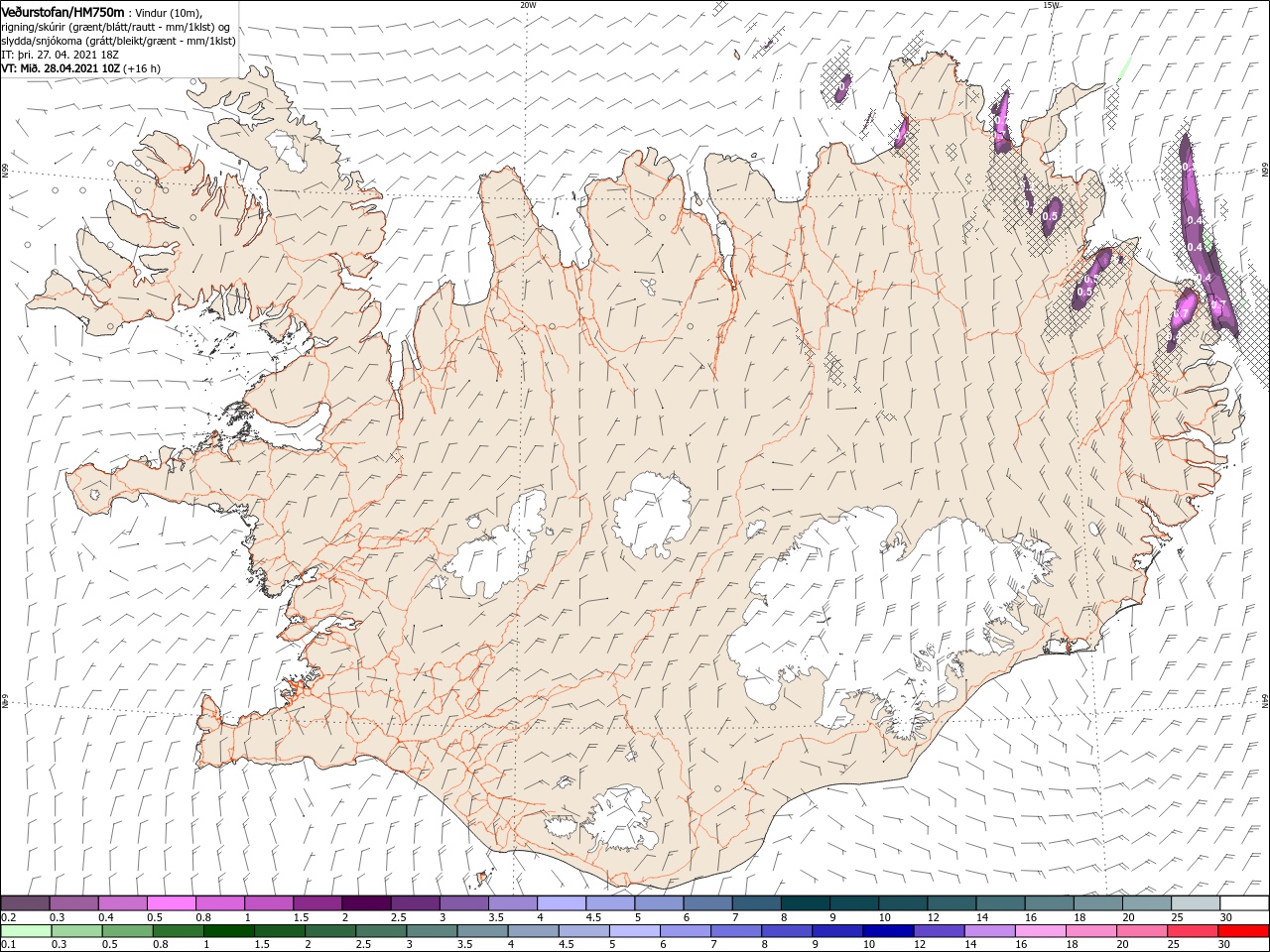Screen dimensions: 1270x952
Task: Click the white upper swatch starting at 30
Action: point(1243,903)
